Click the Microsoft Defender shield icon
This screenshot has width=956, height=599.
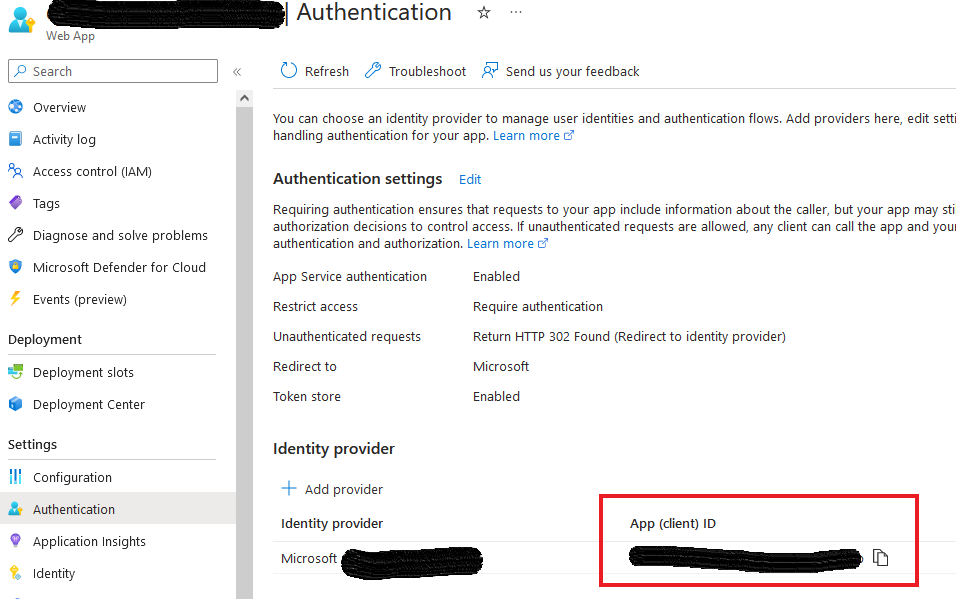point(16,267)
